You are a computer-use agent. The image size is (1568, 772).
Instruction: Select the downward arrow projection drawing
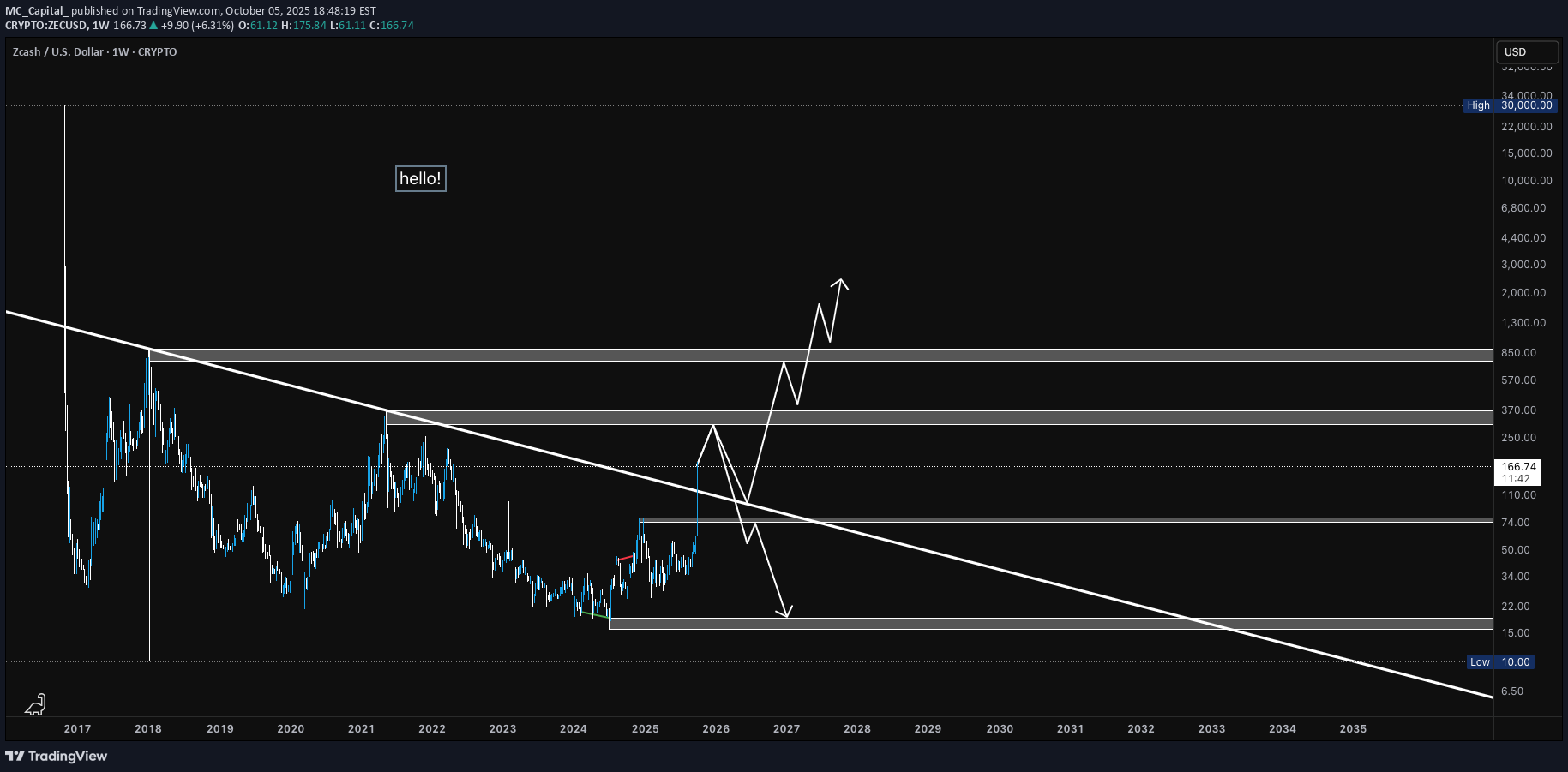[x=767, y=574]
